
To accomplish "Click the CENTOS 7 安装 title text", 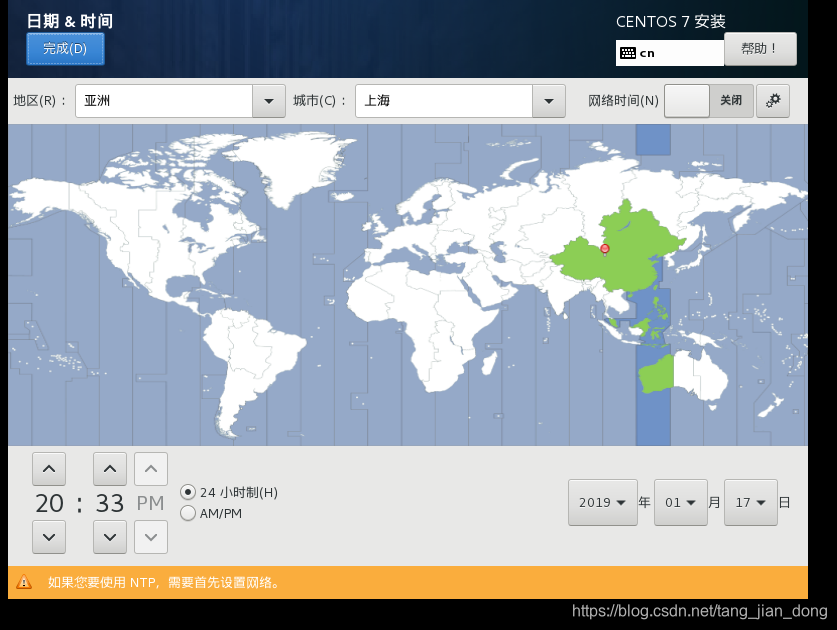I will 670,21.
